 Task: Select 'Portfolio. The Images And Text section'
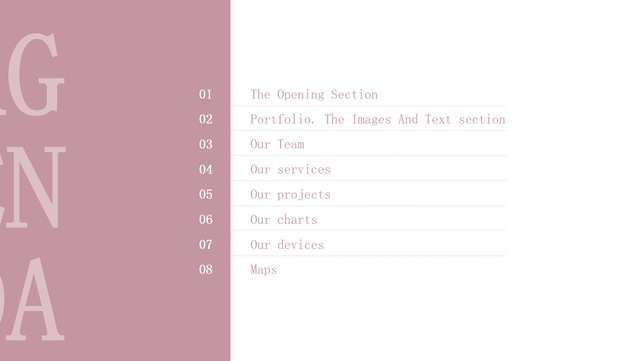pos(377,120)
